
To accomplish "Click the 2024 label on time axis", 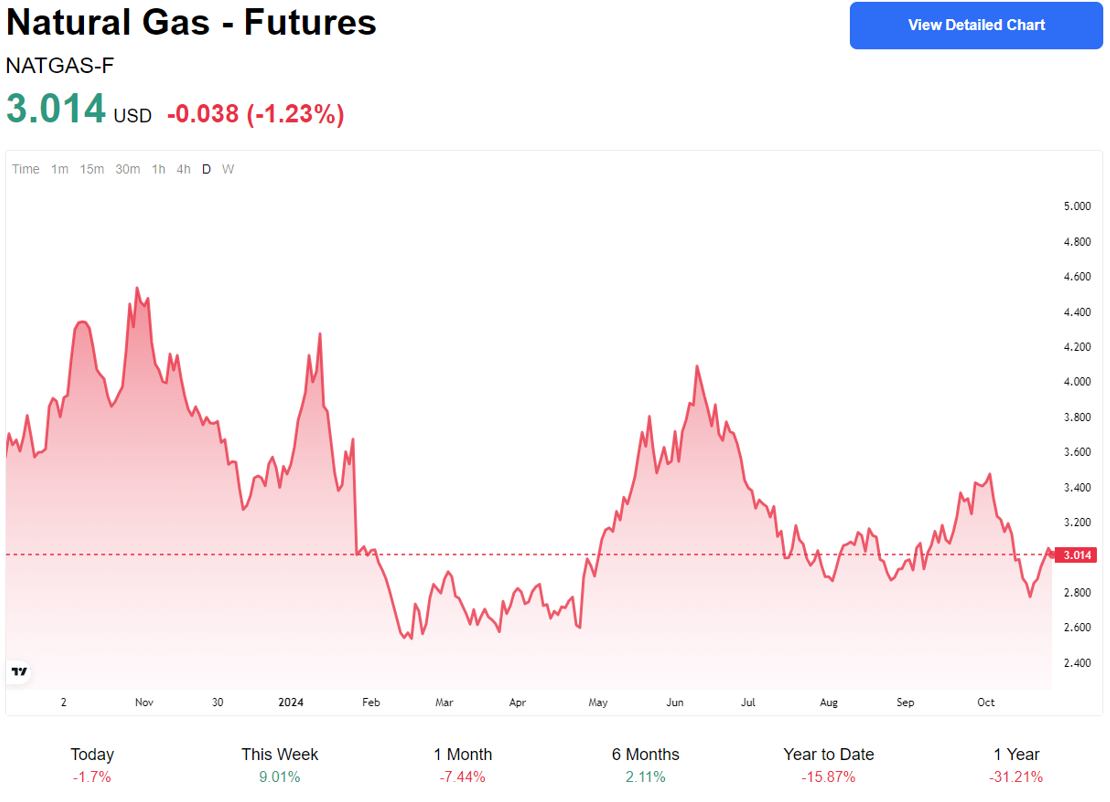I will (x=290, y=702).
